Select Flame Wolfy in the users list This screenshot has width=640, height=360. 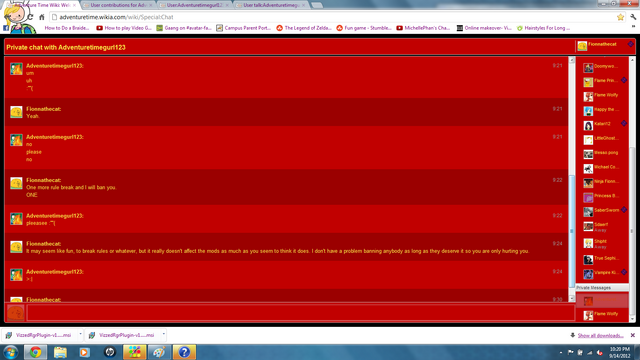pyautogui.click(x=601, y=96)
